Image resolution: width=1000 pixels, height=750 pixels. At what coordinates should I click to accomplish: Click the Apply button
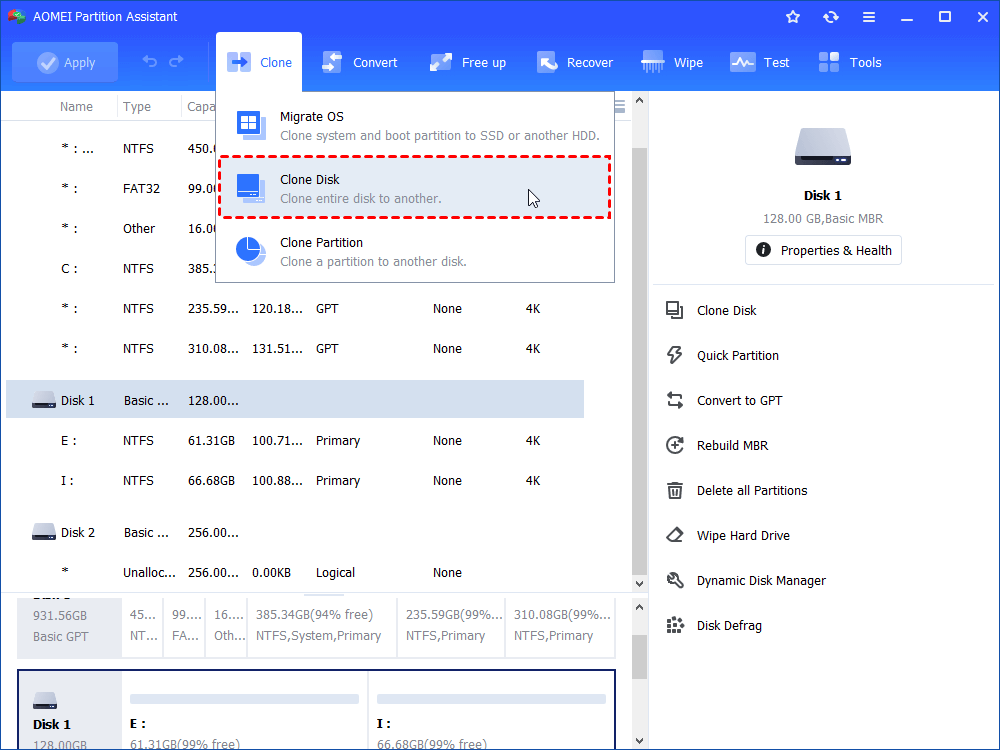(x=65, y=62)
